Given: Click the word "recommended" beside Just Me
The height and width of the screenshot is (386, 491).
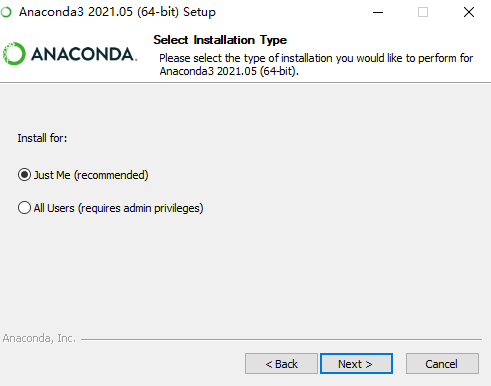Looking at the screenshot, I should click(x=111, y=175).
